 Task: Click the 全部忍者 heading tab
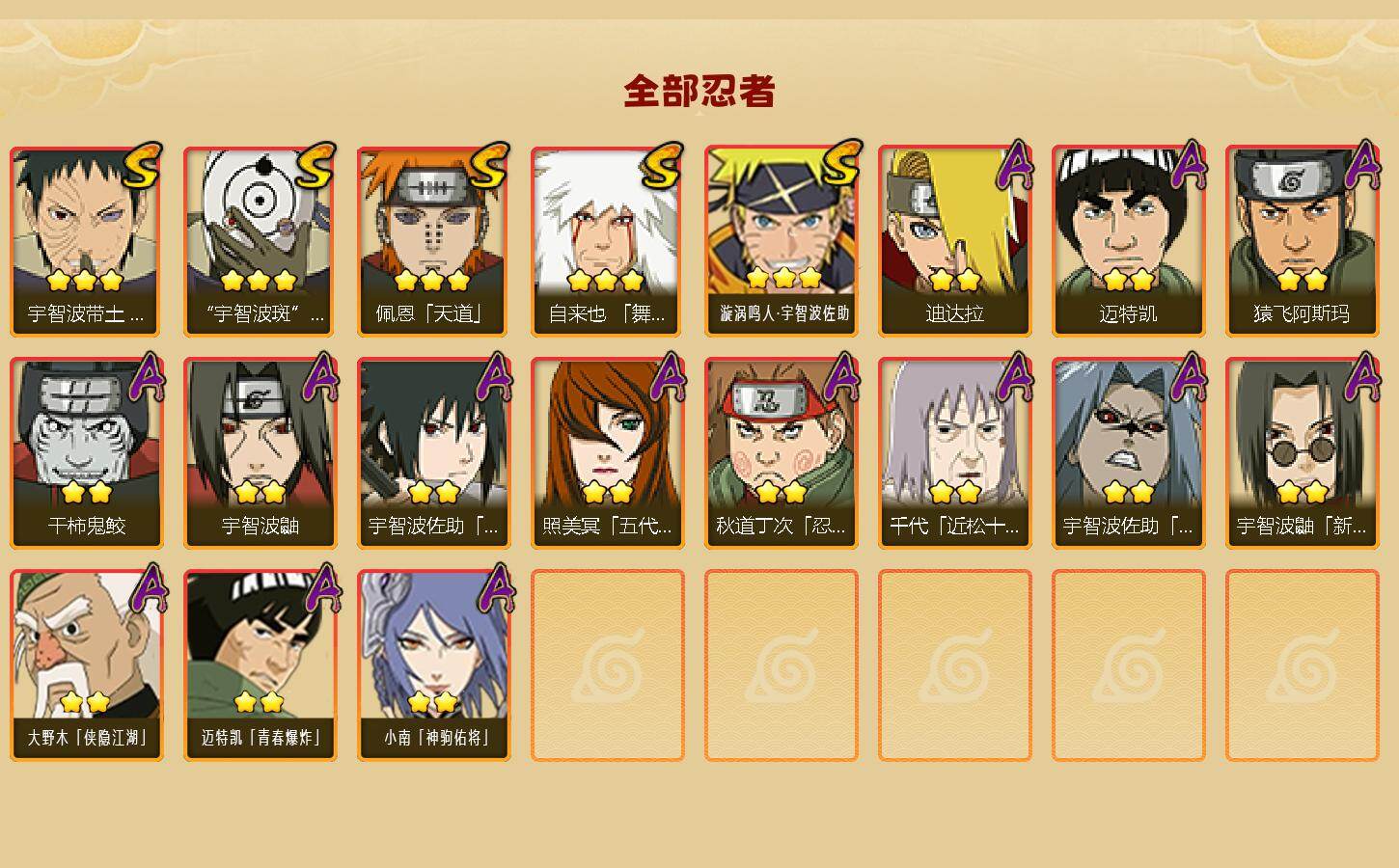coord(699,92)
